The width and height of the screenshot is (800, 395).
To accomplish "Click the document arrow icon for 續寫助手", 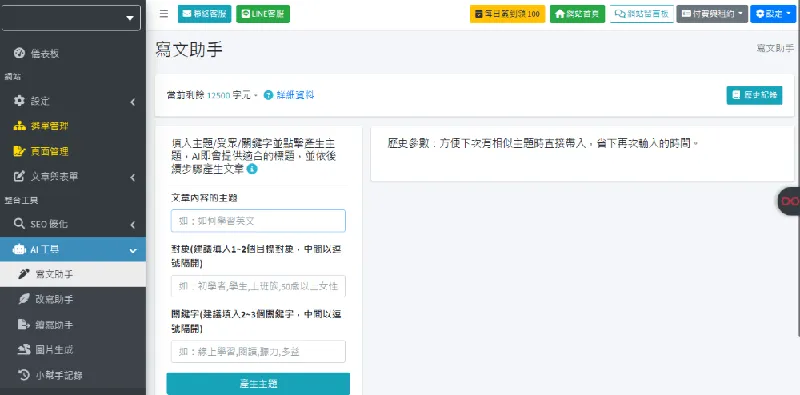I will 24,325.
